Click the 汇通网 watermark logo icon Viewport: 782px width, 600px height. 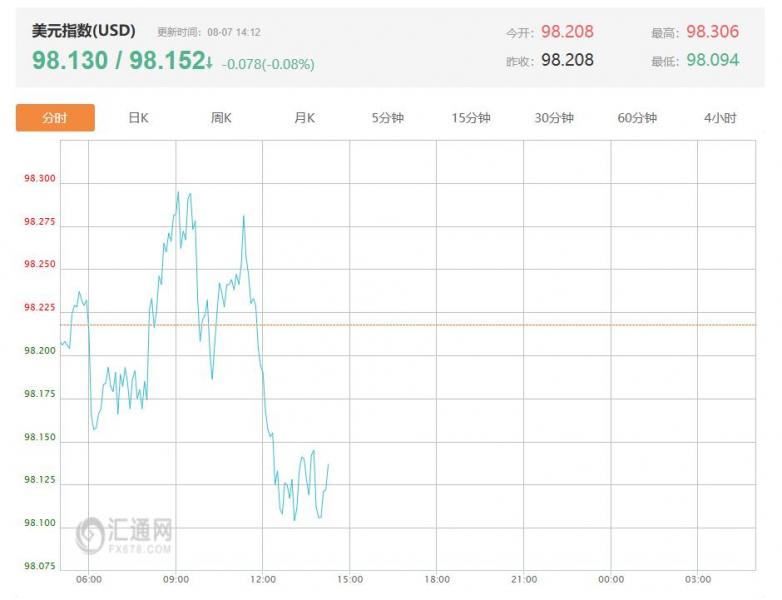tap(89, 533)
